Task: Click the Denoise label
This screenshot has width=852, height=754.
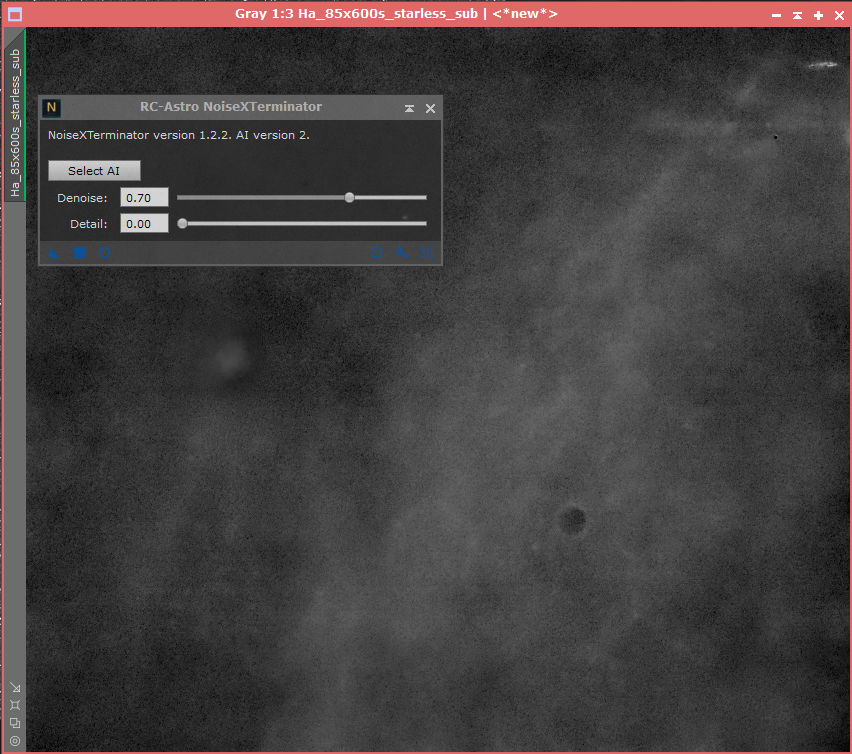Action: point(82,198)
